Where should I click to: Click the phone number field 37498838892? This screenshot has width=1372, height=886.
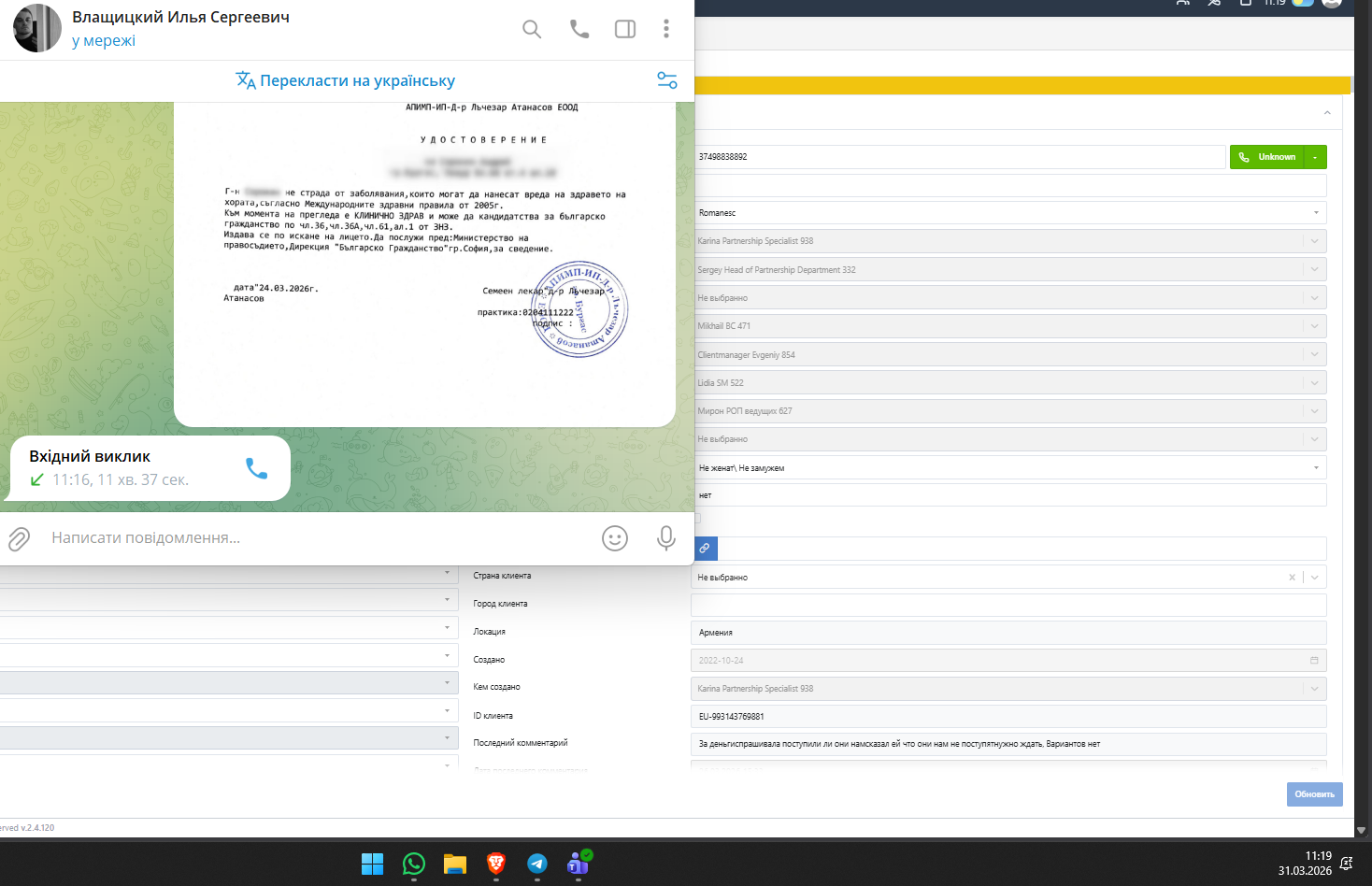click(x=959, y=157)
